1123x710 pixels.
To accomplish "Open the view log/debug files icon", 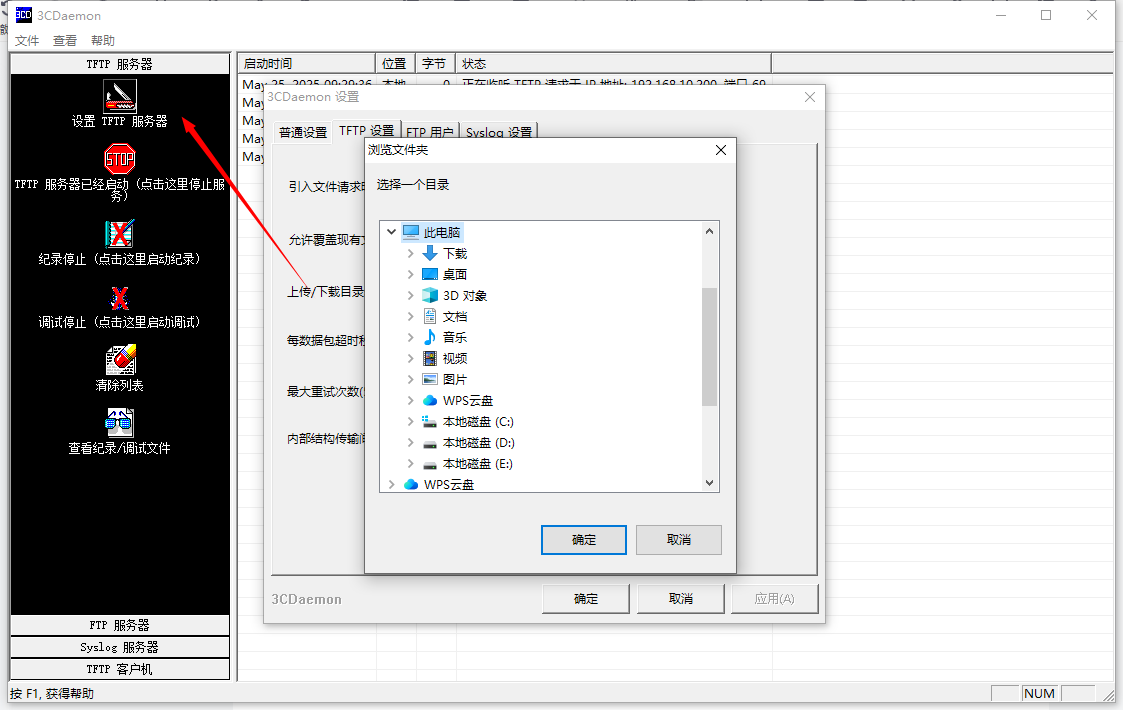I will (x=120, y=423).
